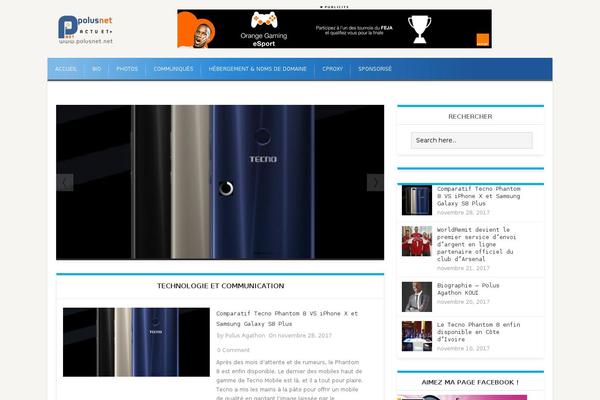The width and height of the screenshot is (600, 400).
Task: Focus the 'Search here..' input field
Action: (471, 140)
